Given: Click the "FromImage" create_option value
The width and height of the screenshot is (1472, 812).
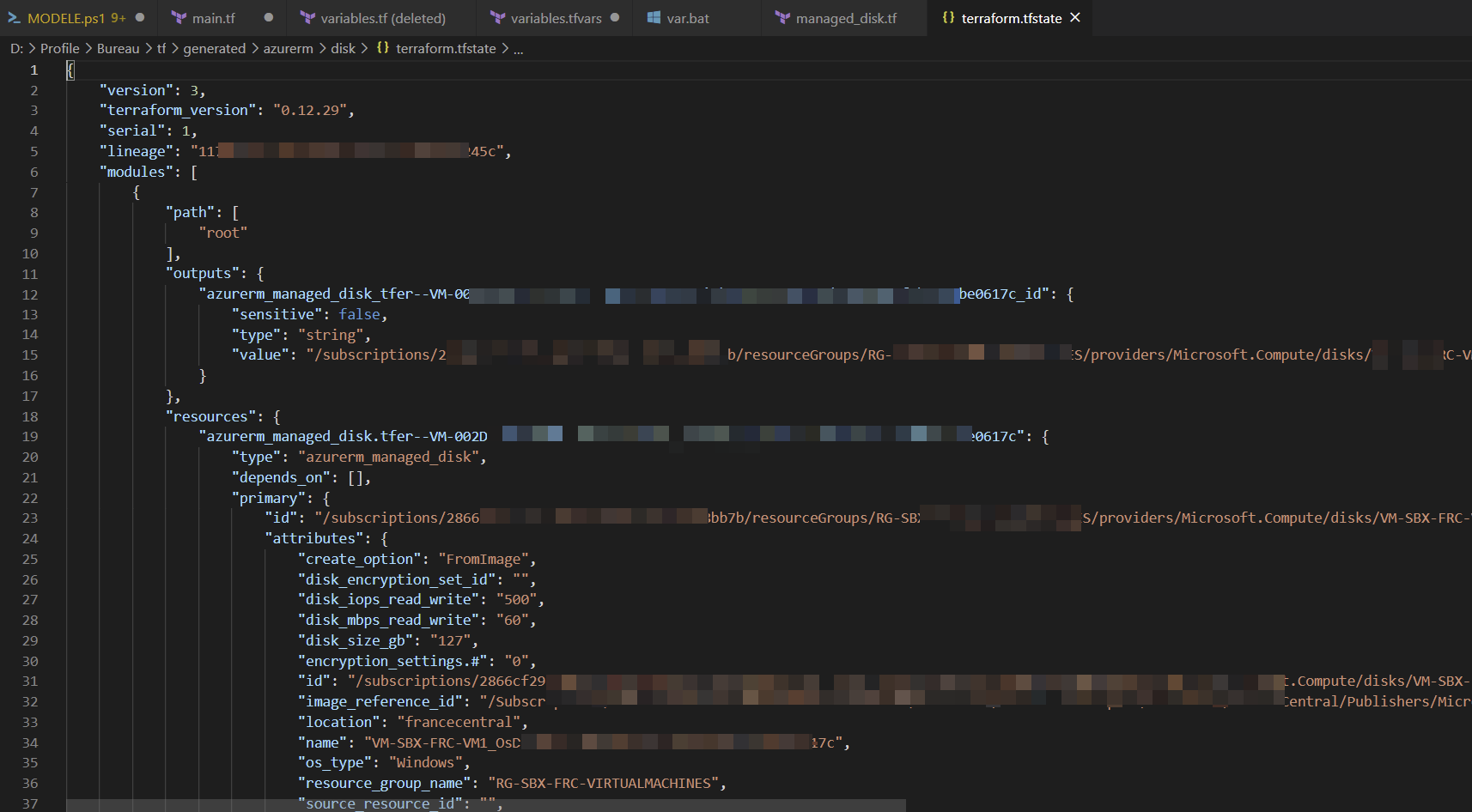Looking at the screenshot, I should (x=484, y=560).
